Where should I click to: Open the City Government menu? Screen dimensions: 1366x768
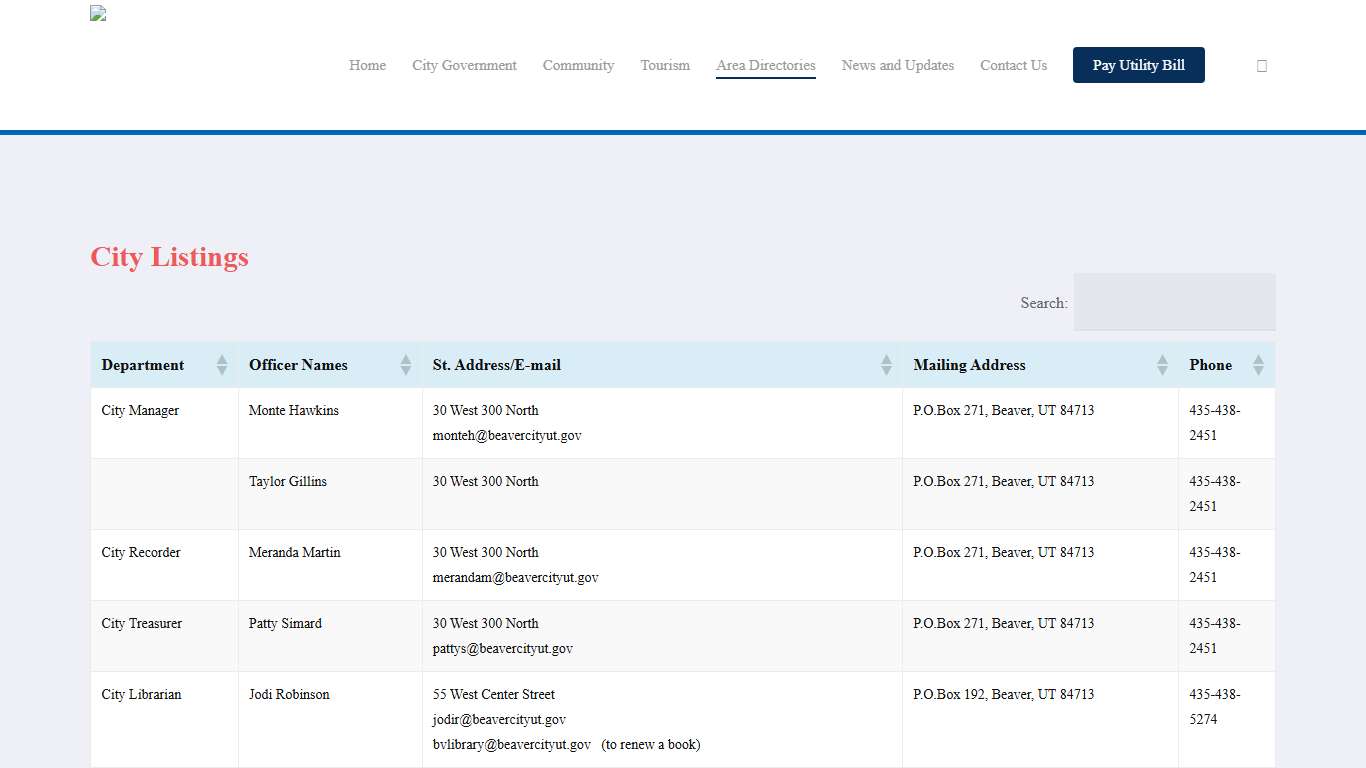(464, 66)
